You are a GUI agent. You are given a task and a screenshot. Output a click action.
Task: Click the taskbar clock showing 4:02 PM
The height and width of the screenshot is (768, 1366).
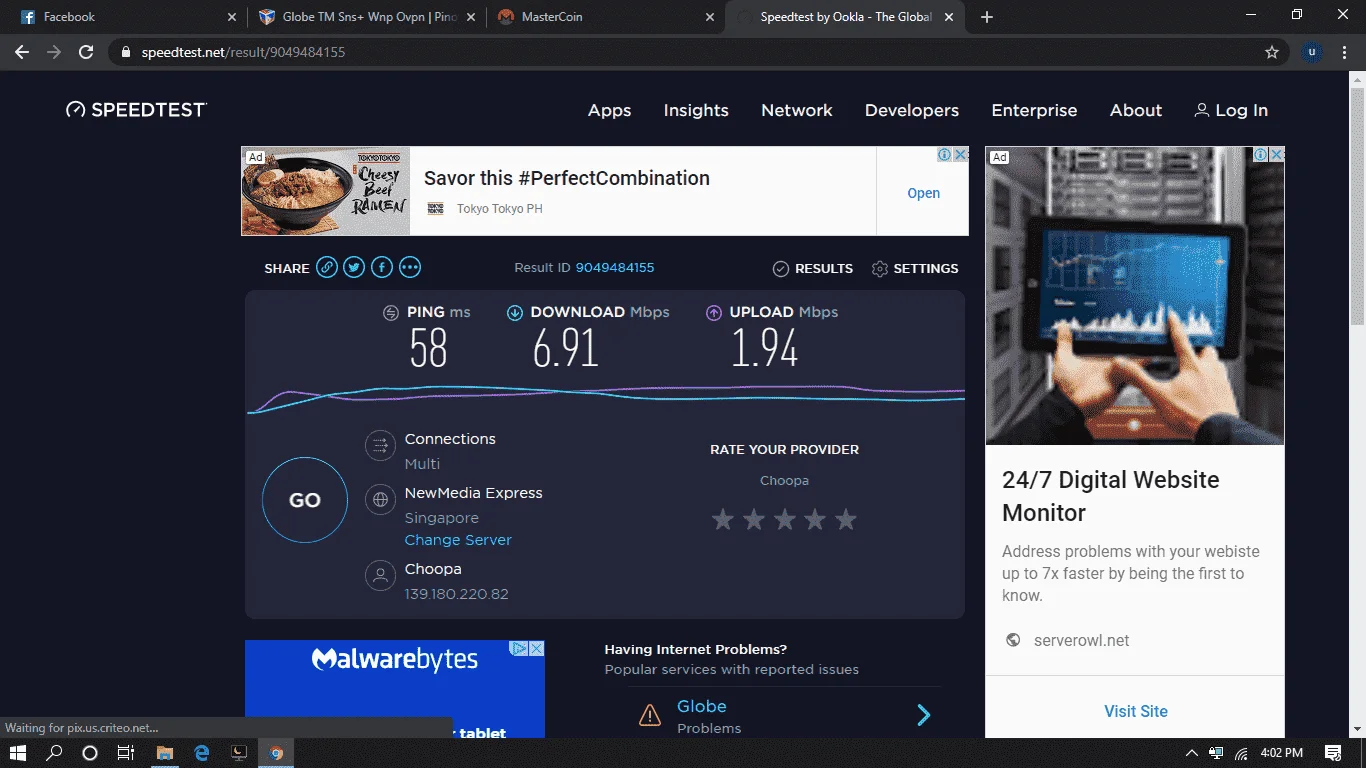point(1281,753)
